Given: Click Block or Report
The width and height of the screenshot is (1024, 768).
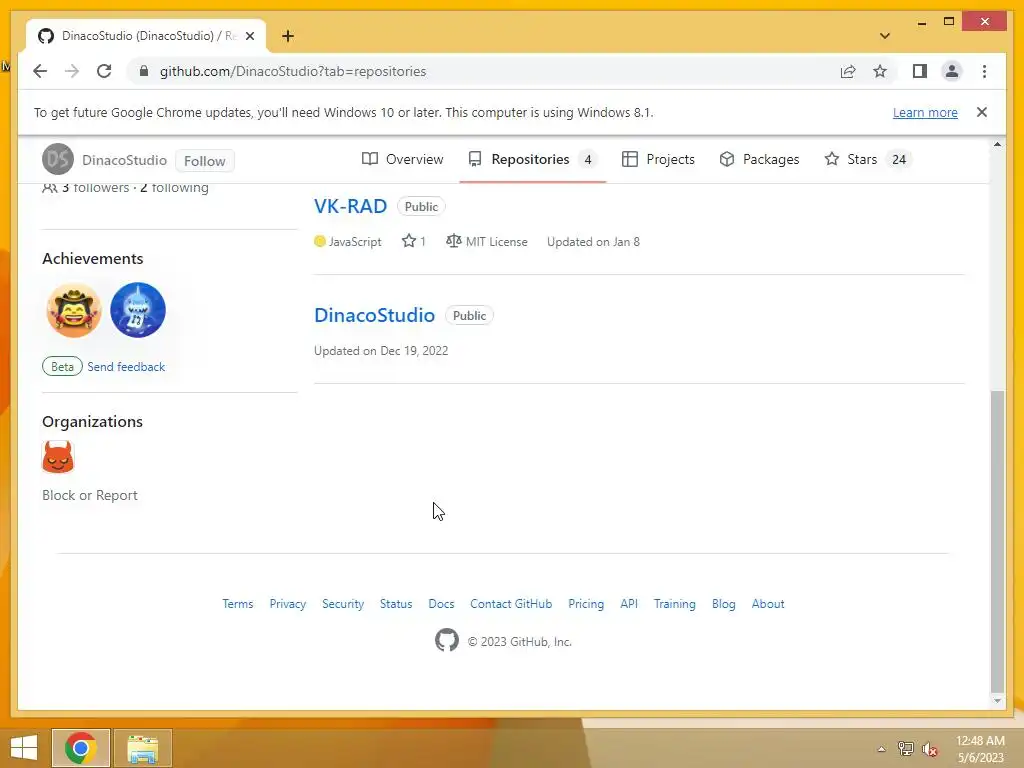Looking at the screenshot, I should click(89, 495).
